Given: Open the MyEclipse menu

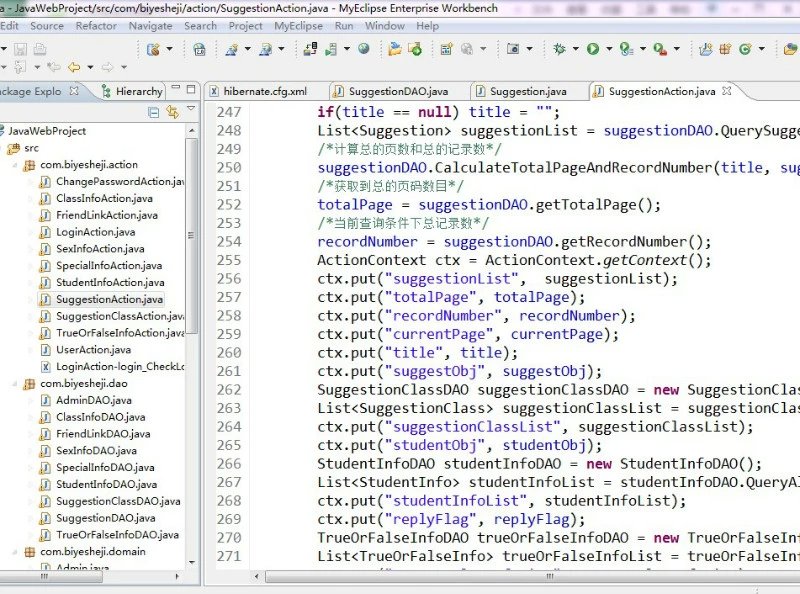Looking at the screenshot, I should coord(298,26).
